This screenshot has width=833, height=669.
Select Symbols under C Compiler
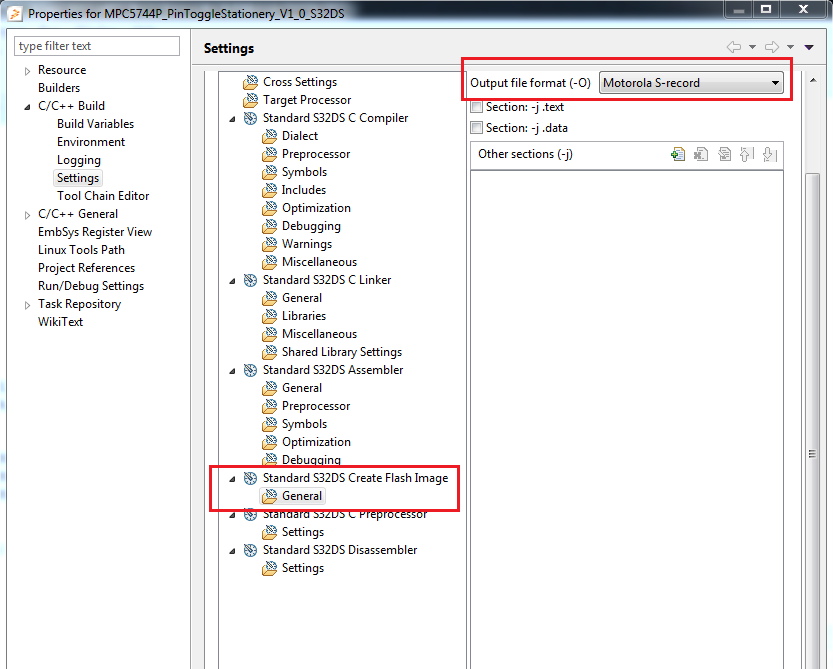(x=304, y=172)
